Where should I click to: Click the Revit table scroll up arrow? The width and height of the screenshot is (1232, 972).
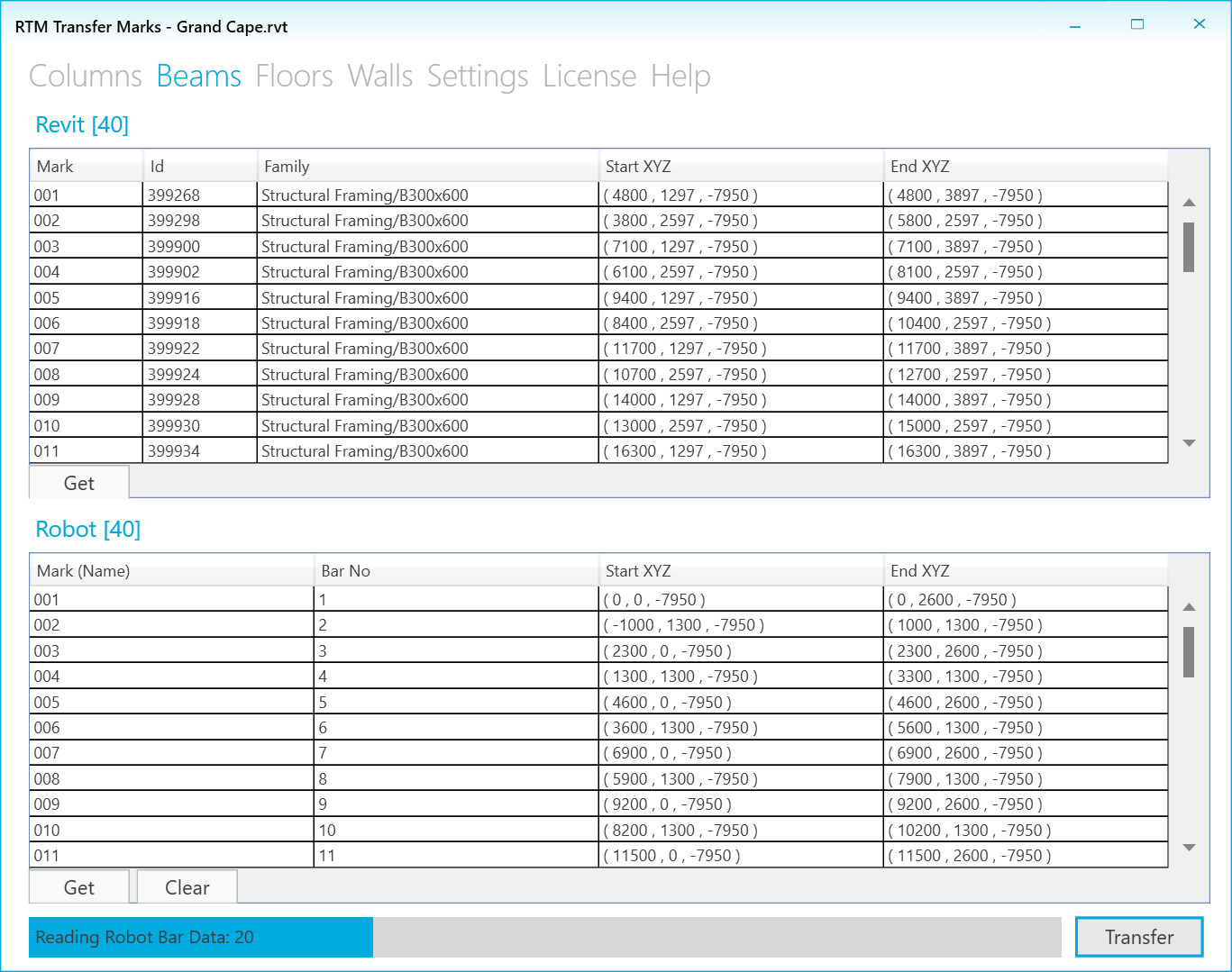pyautogui.click(x=1189, y=203)
